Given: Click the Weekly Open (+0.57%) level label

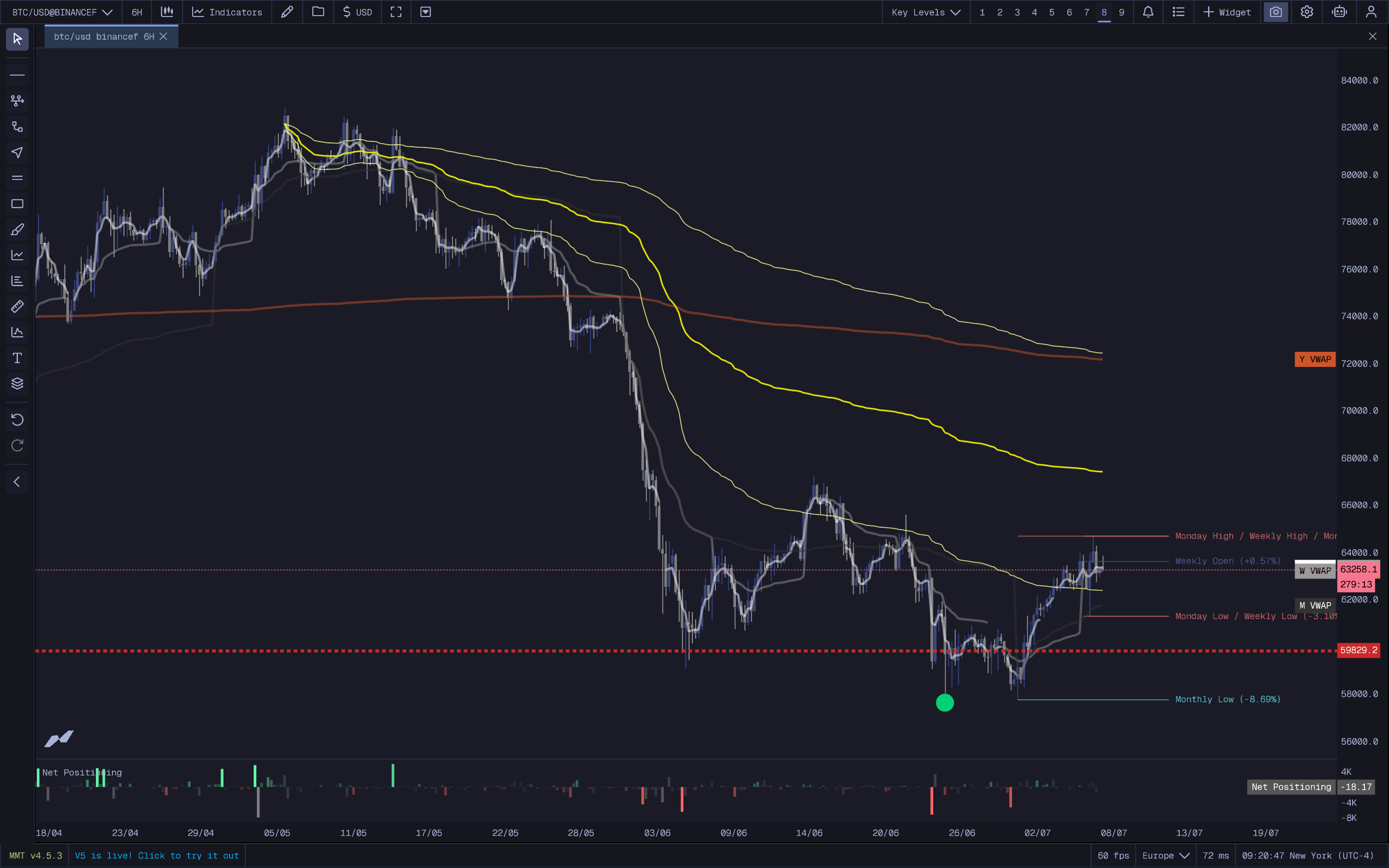Looking at the screenshot, I should [1227, 561].
